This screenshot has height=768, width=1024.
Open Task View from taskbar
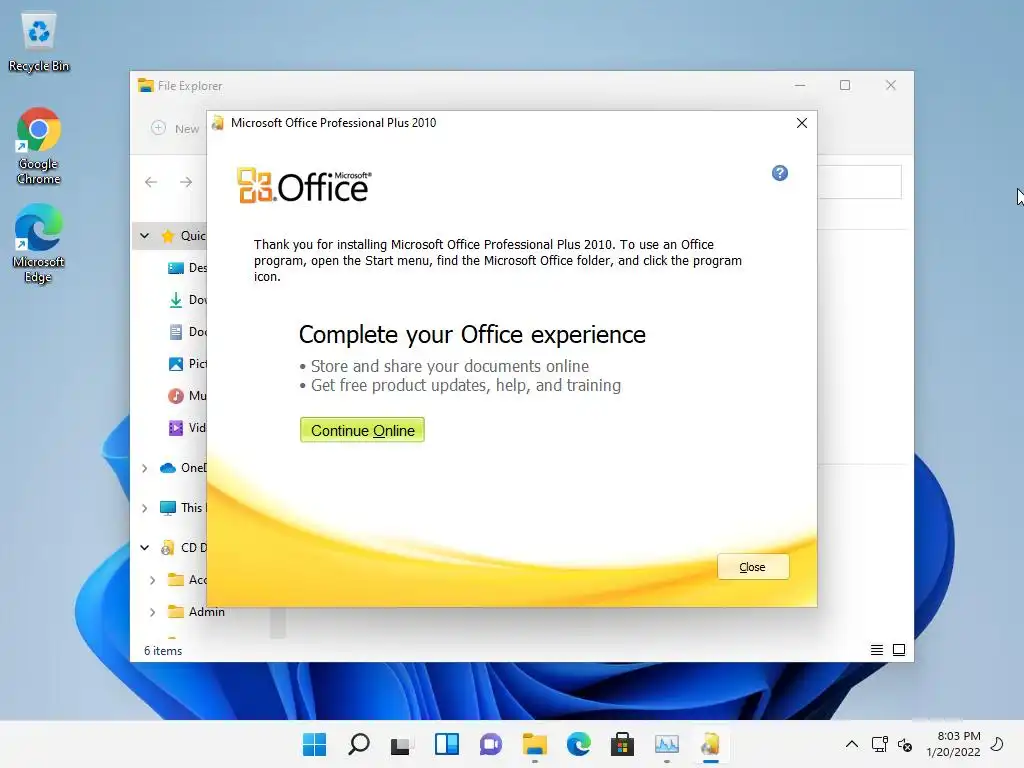pos(402,744)
